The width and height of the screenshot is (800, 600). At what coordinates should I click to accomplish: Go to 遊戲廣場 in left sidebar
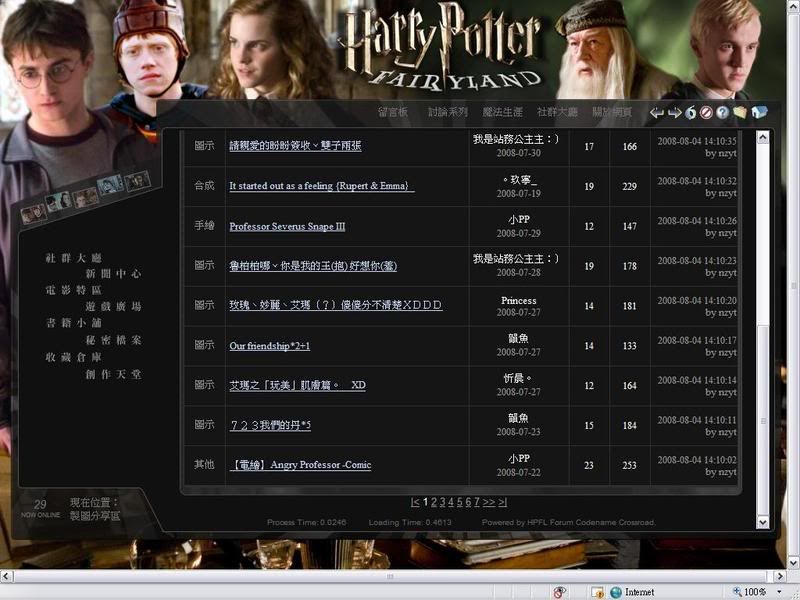(113, 307)
